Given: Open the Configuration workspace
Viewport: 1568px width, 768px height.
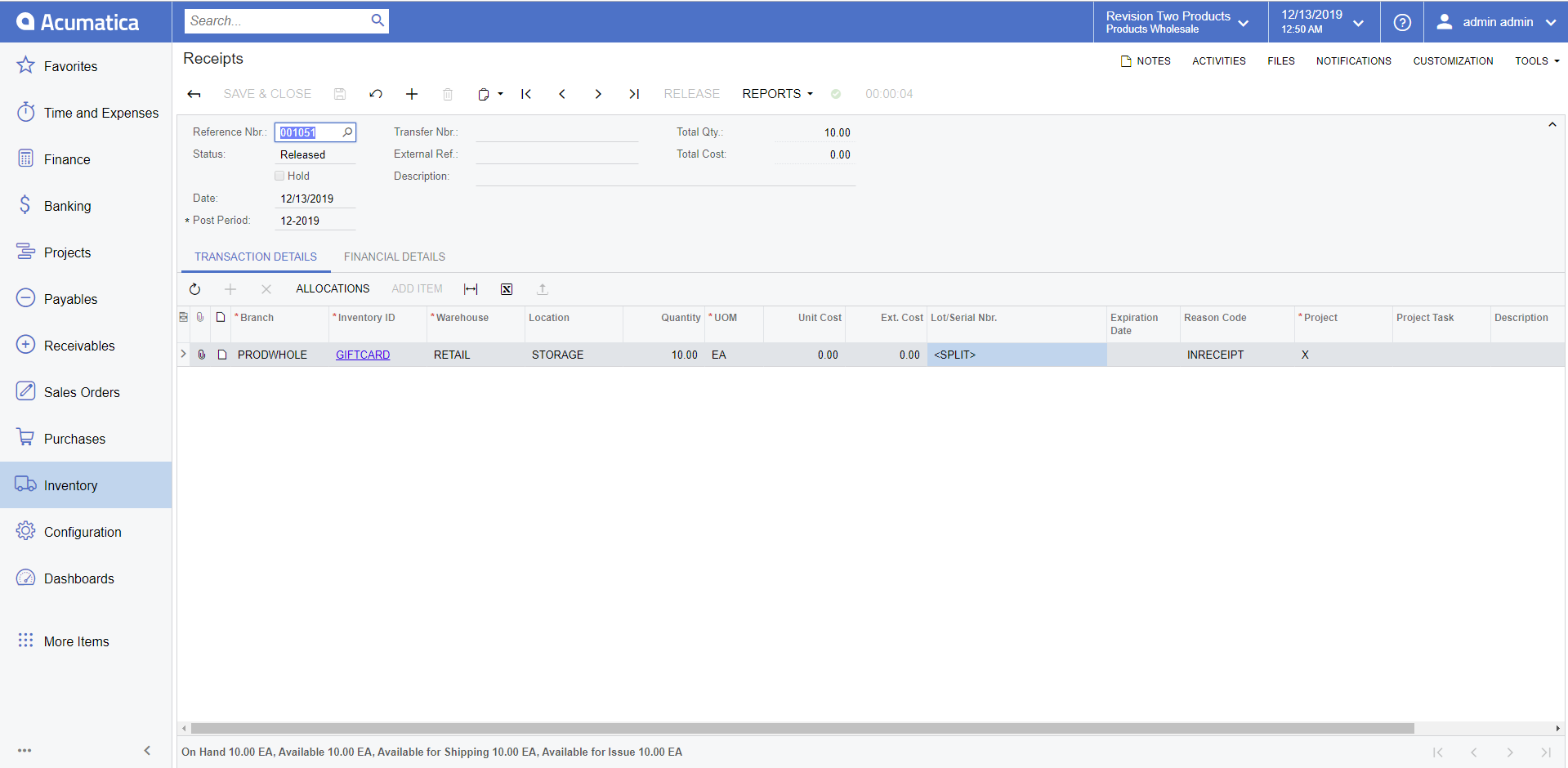Looking at the screenshot, I should [86, 532].
